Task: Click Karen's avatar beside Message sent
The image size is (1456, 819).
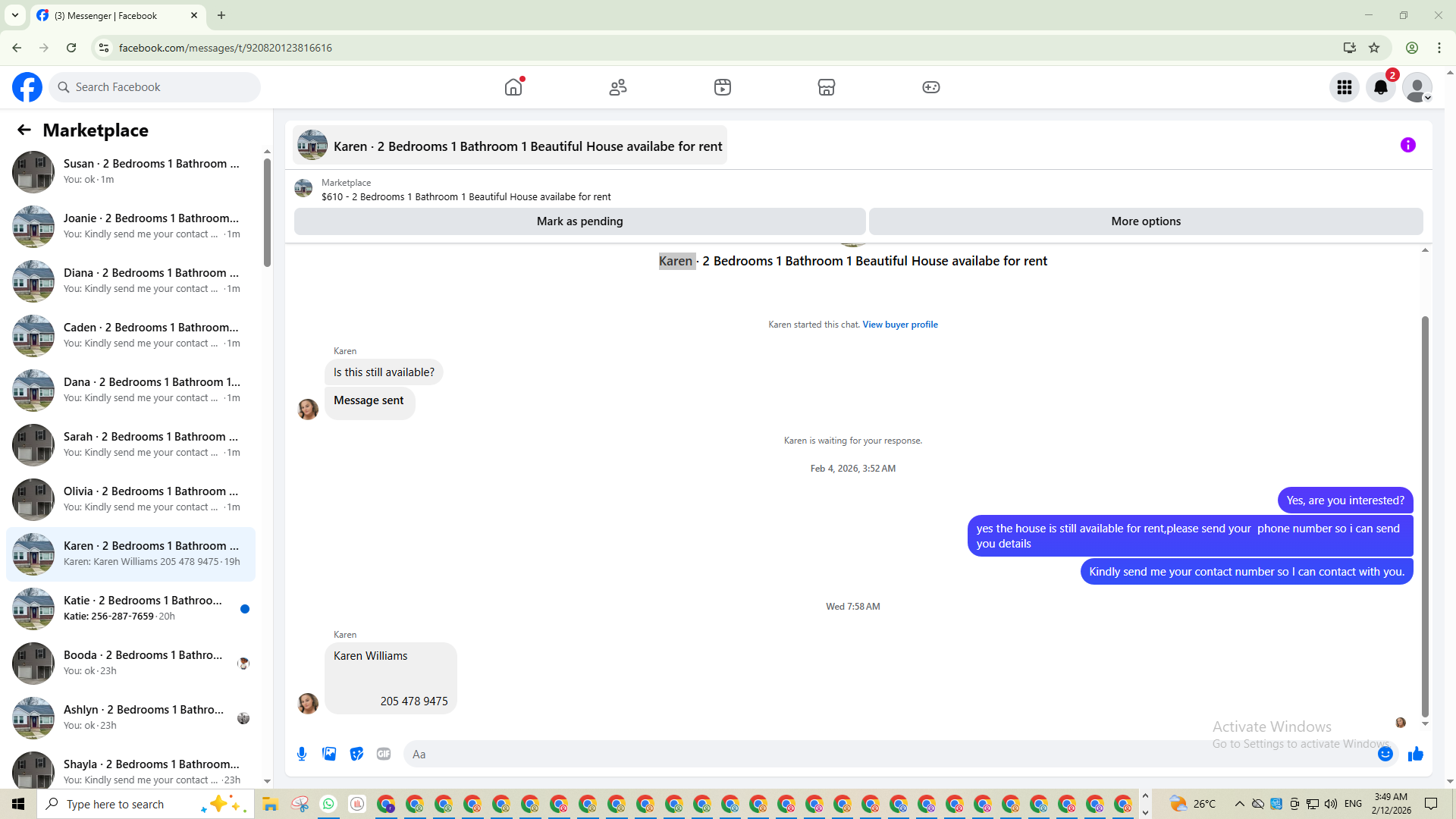Action: [x=308, y=409]
